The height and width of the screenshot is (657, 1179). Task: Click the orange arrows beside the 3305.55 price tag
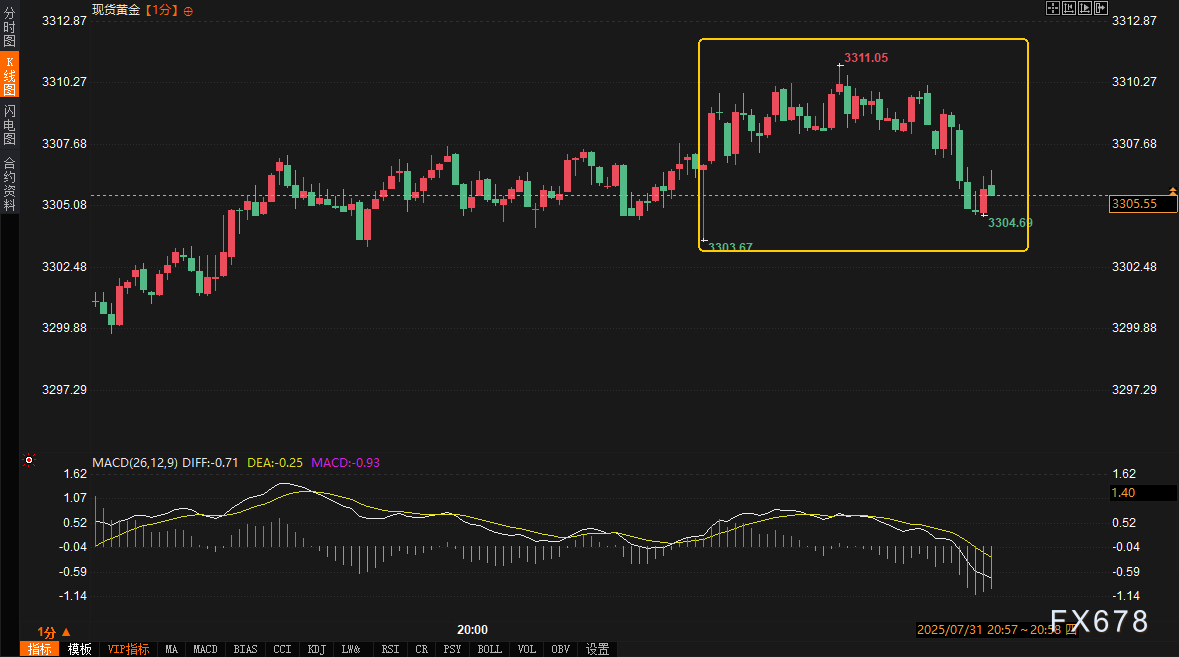1173,191
